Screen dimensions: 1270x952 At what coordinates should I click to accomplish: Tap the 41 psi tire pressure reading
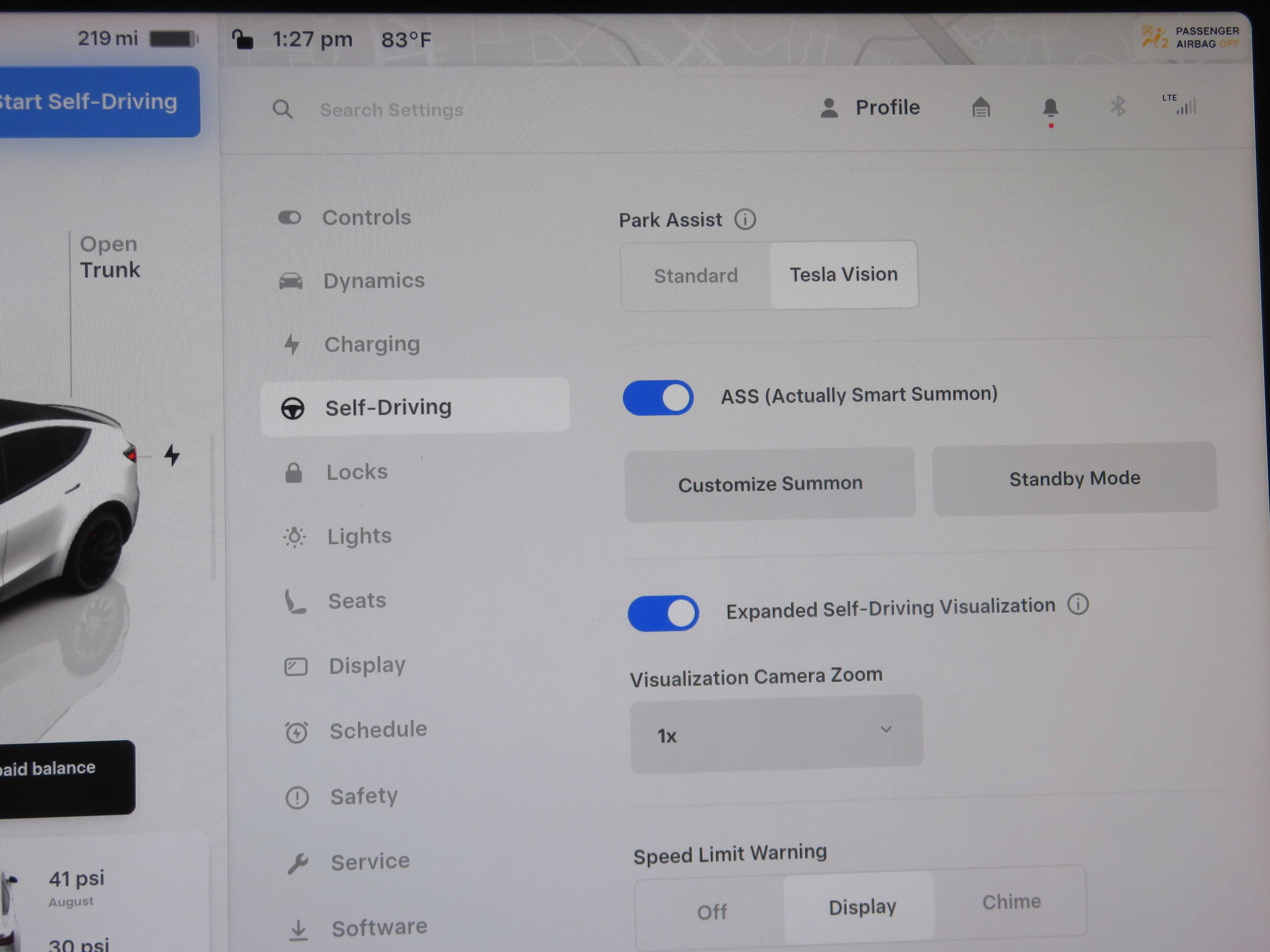[x=76, y=879]
